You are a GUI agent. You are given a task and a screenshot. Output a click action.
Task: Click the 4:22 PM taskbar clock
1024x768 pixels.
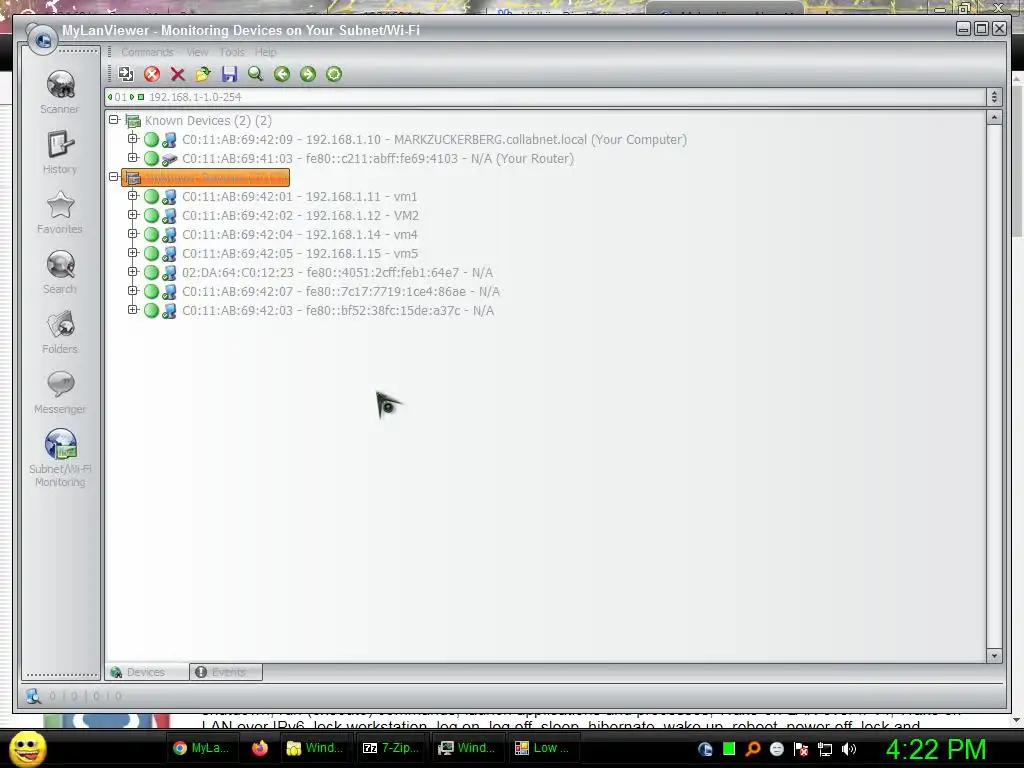click(x=936, y=749)
